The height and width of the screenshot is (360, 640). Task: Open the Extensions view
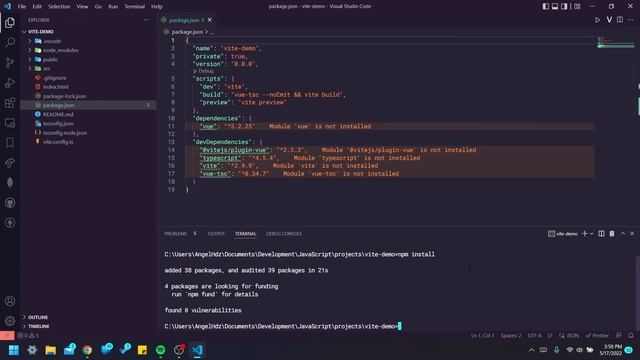tap(10, 102)
